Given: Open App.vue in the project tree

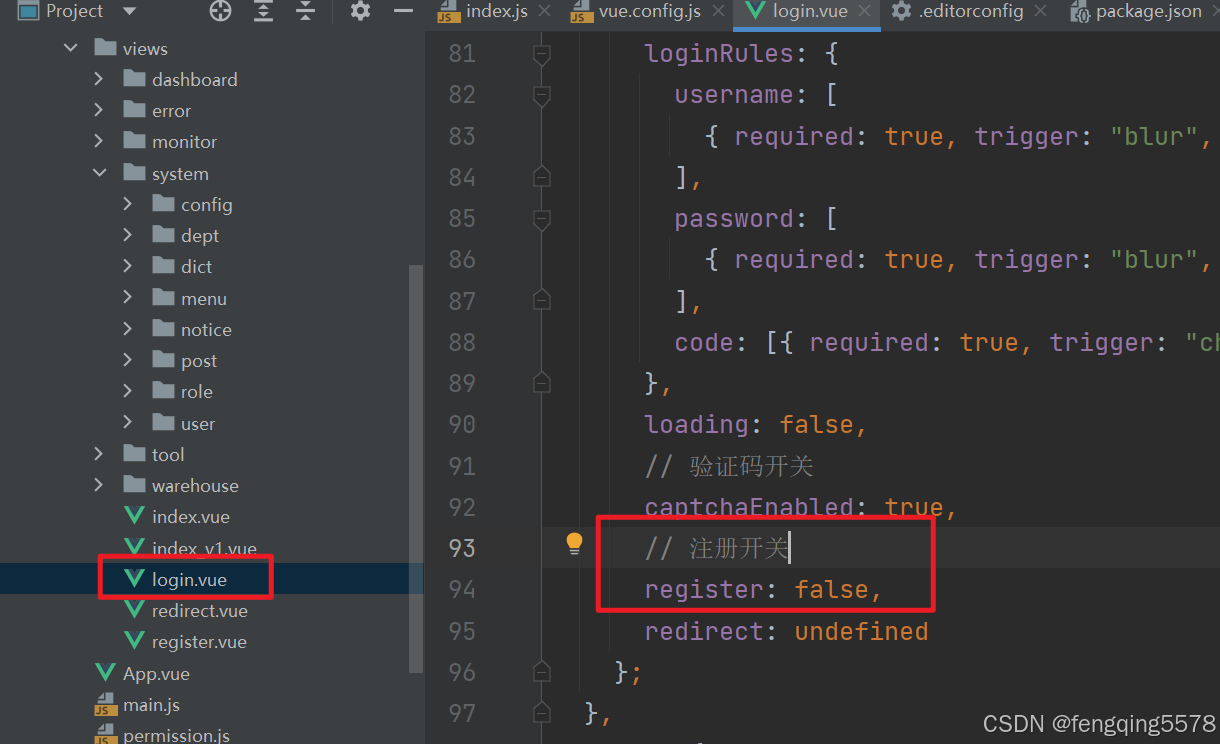Looking at the screenshot, I should (156, 673).
